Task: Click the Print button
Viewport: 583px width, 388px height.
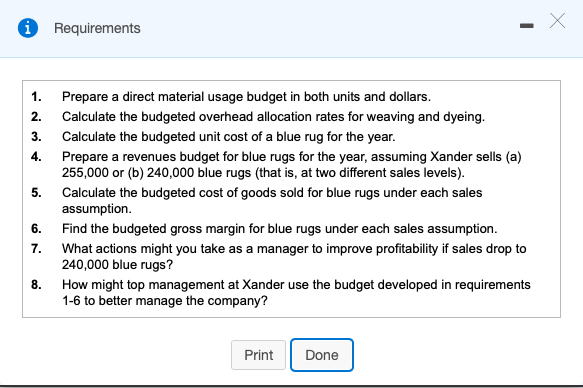Action: 258,355
